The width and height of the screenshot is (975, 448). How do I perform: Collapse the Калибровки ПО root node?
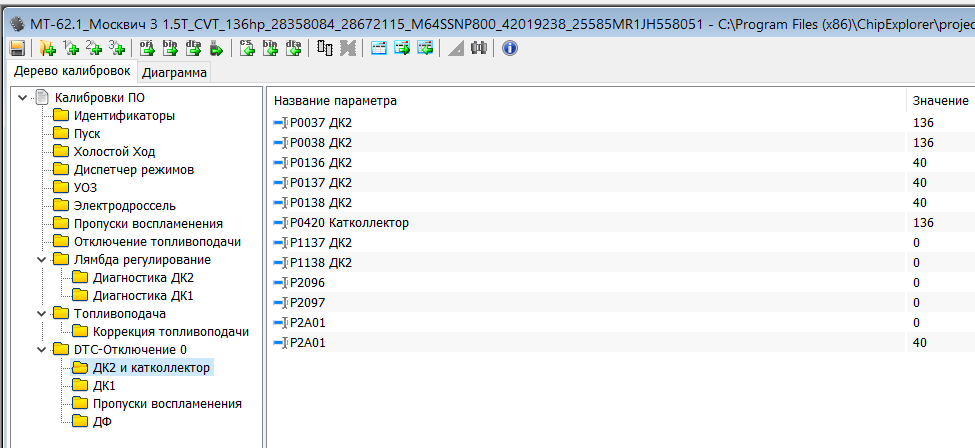[23, 98]
